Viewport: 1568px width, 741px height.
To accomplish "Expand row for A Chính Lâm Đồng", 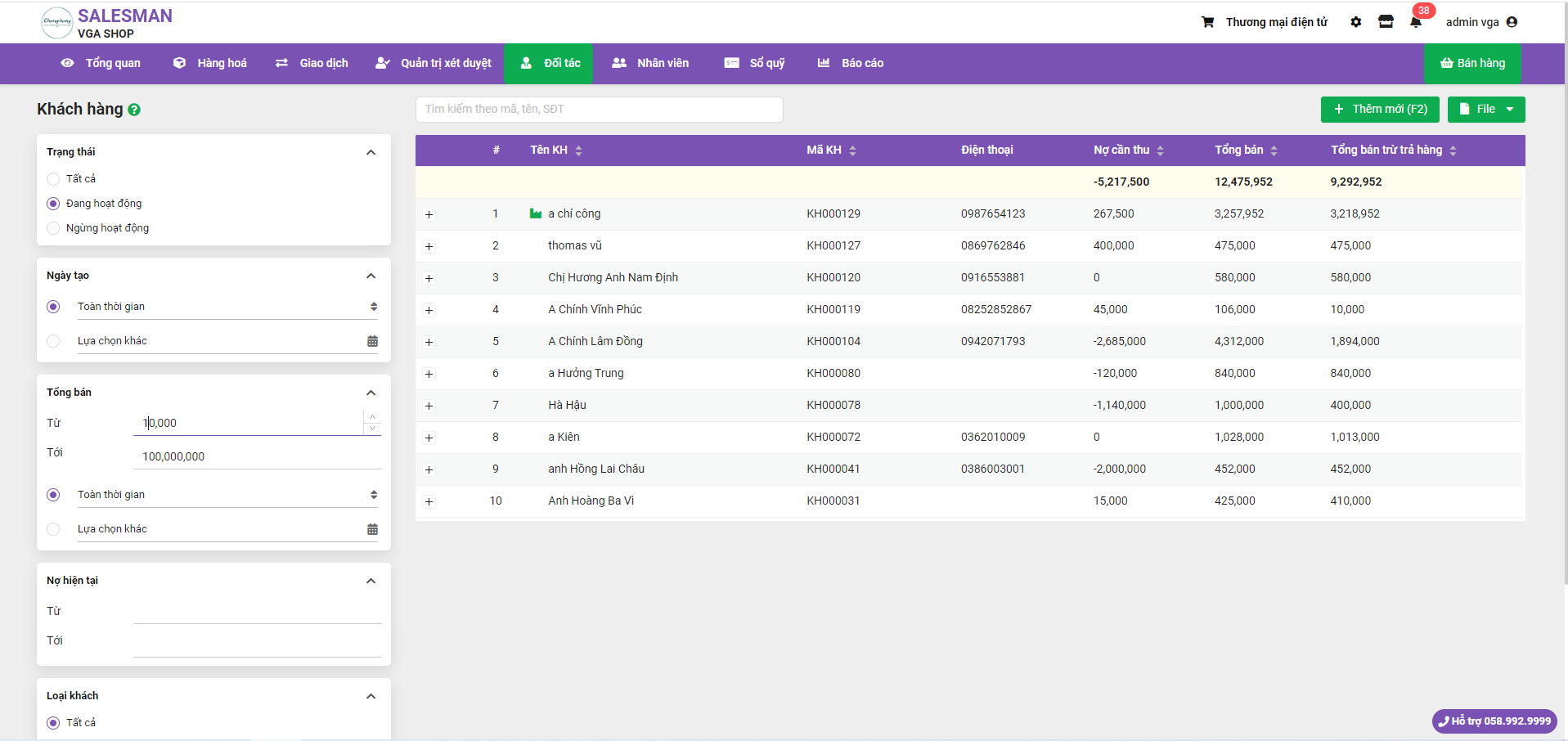I will tap(429, 342).
